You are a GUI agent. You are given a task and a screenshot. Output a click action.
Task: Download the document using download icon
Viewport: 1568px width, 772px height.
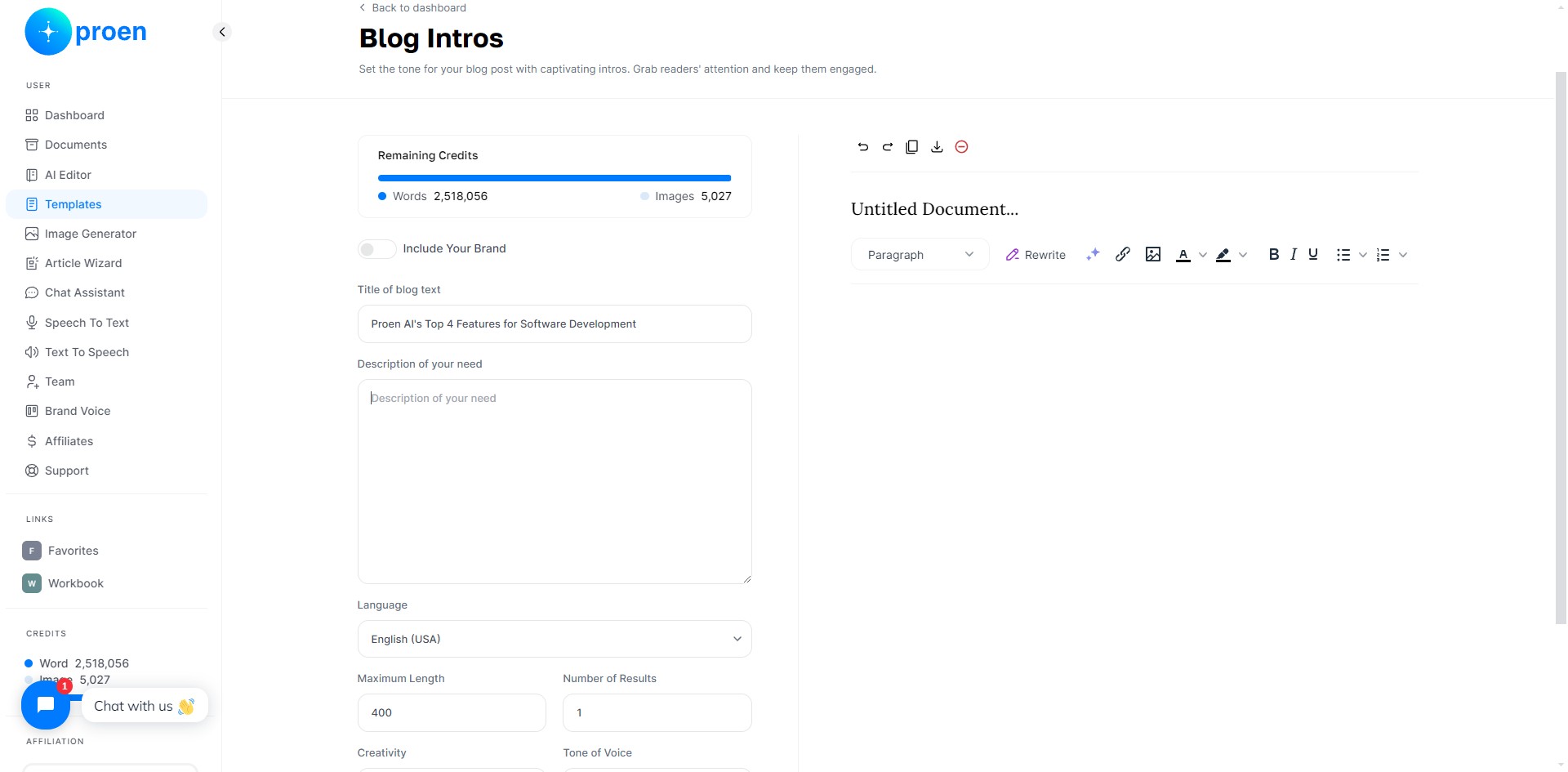(937, 147)
